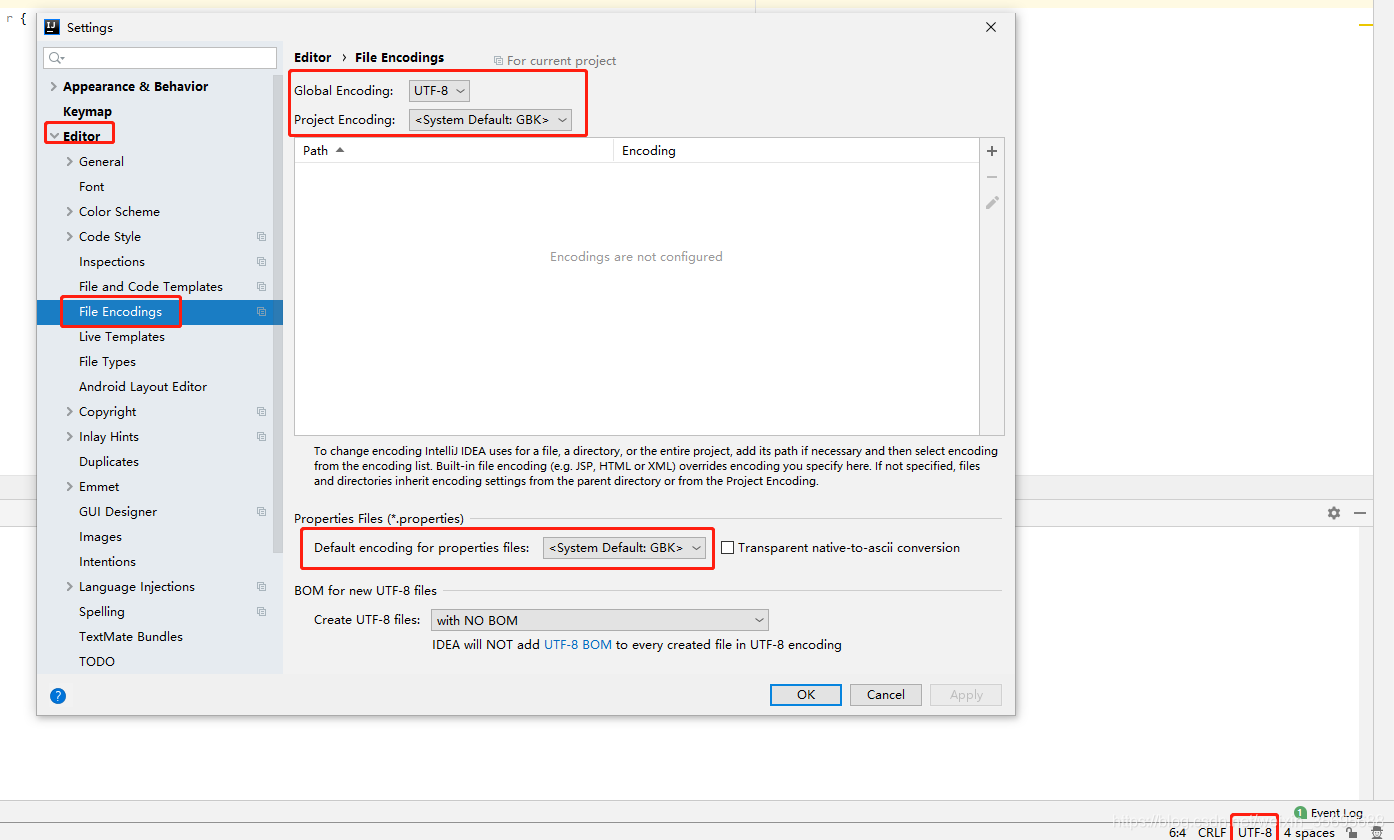Toggle read-only lock icon in status bar

click(x=1351, y=832)
